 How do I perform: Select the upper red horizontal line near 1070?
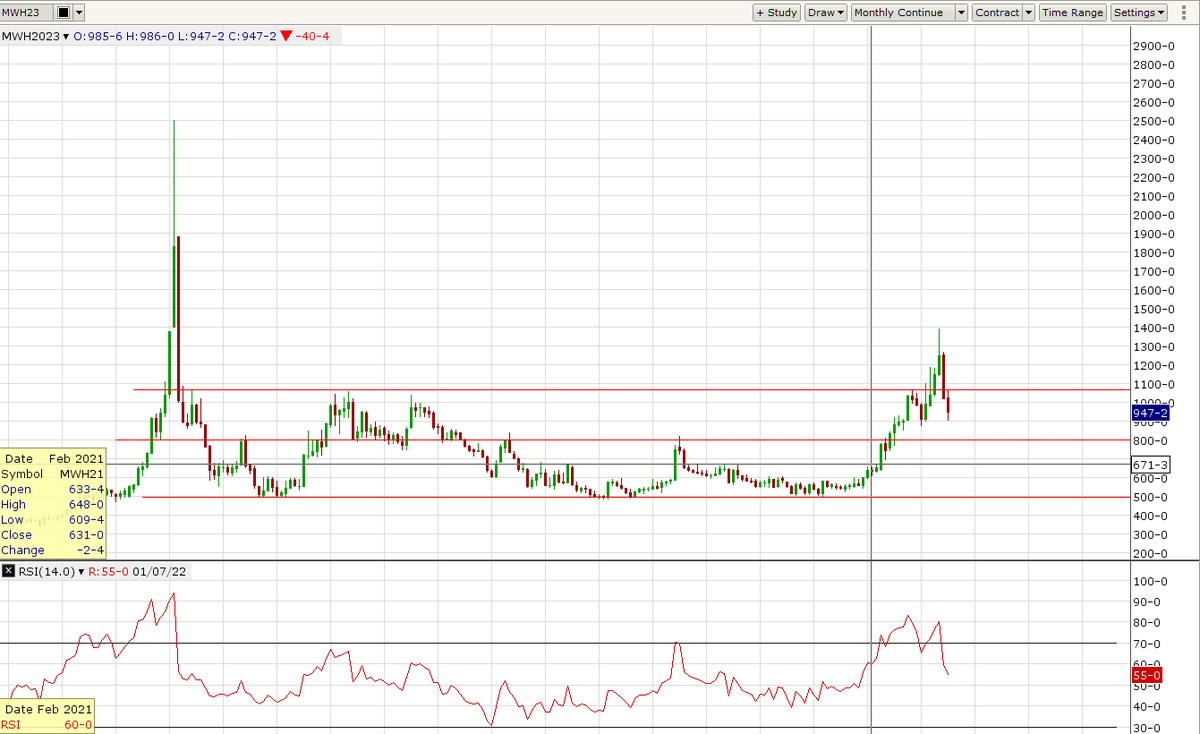coord(630,390)
